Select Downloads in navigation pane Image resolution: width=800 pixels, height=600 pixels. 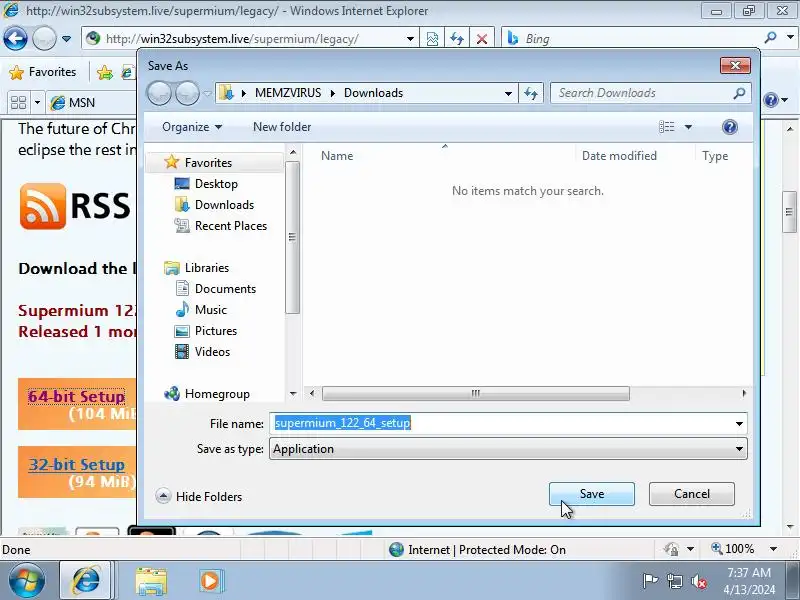click(224, 205)
